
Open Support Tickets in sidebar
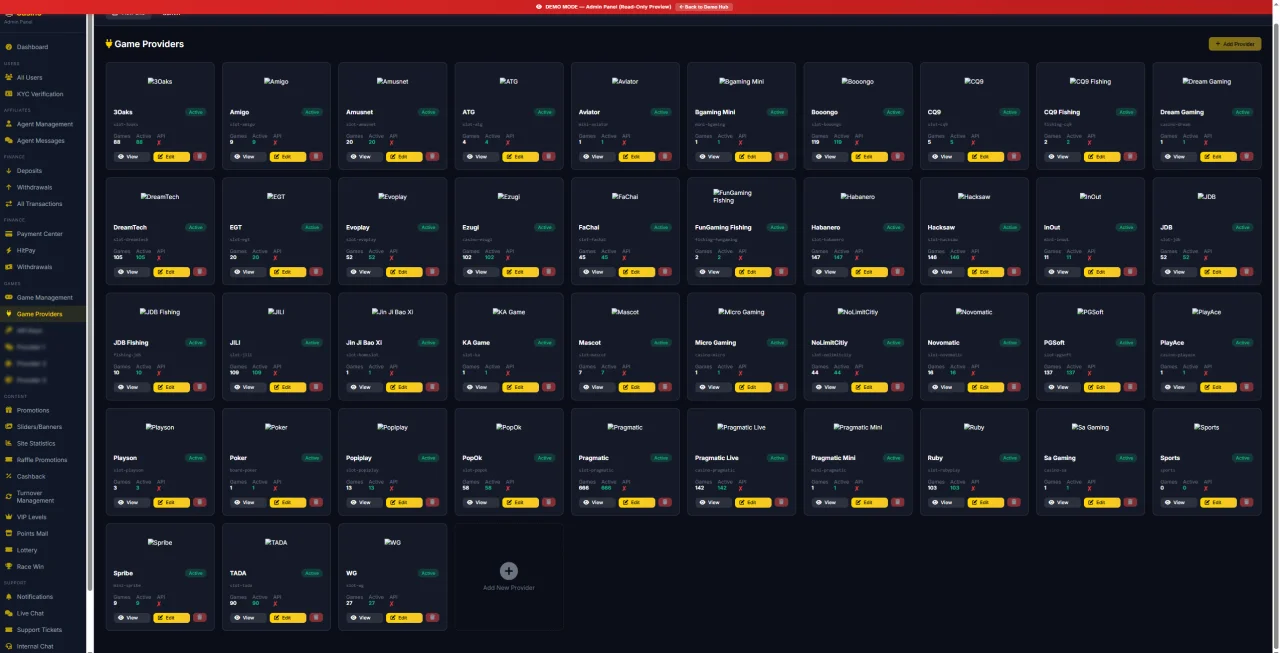(x=44, y=630)
